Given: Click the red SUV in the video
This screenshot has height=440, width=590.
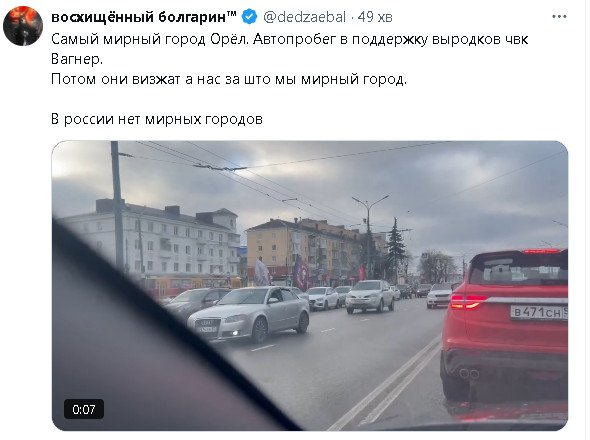Looking at the screenshot, I should [x=504, y=324].
